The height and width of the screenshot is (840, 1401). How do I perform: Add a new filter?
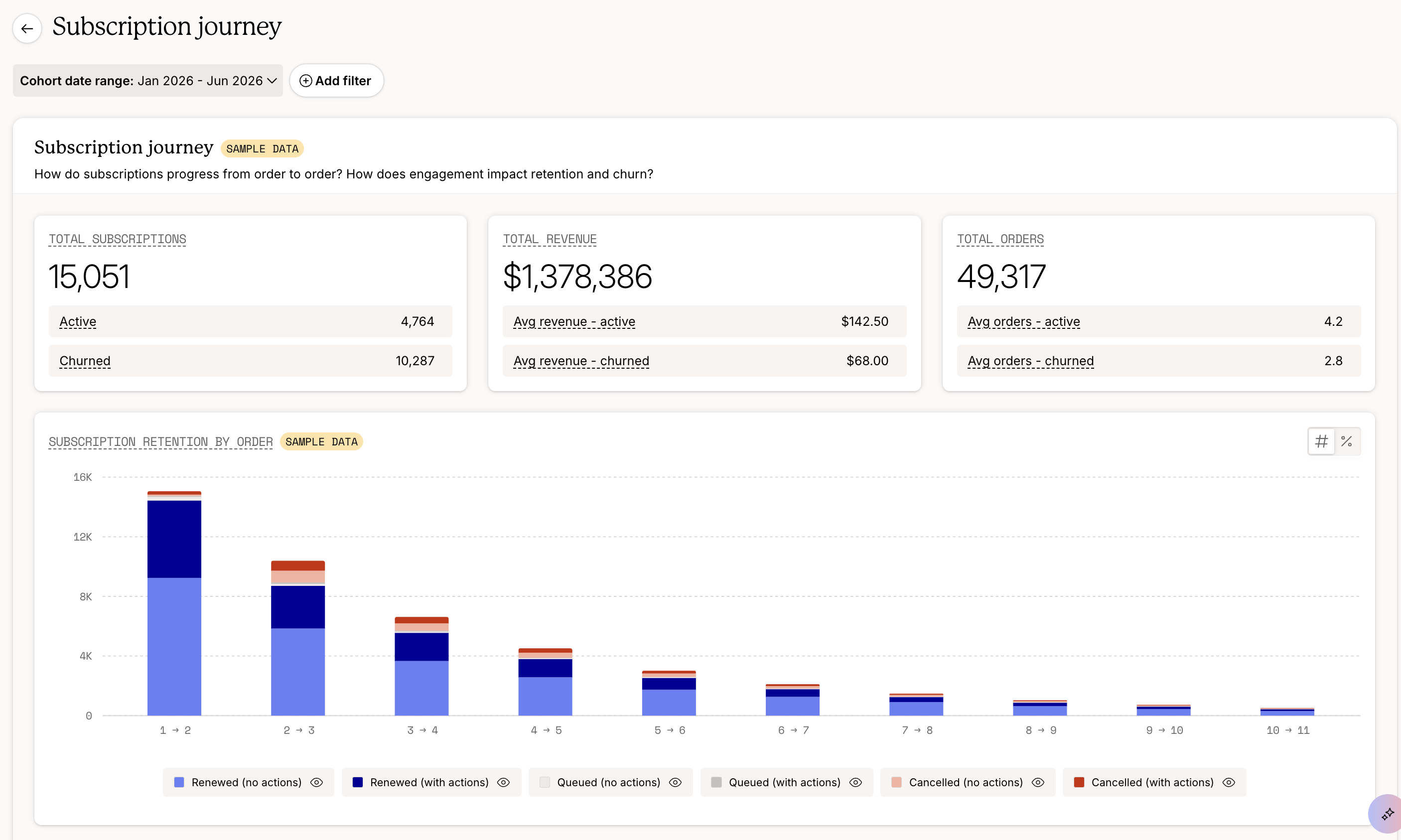click(336, 80)
